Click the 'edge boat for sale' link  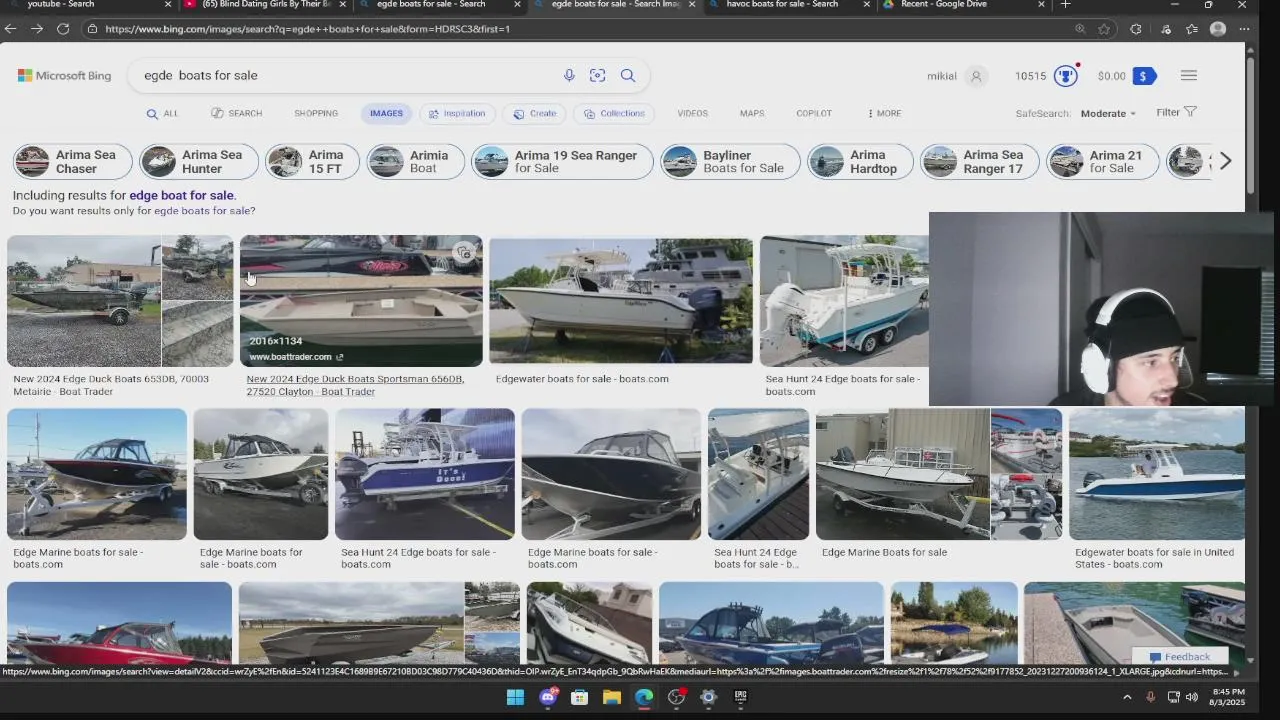pos(181,195)
